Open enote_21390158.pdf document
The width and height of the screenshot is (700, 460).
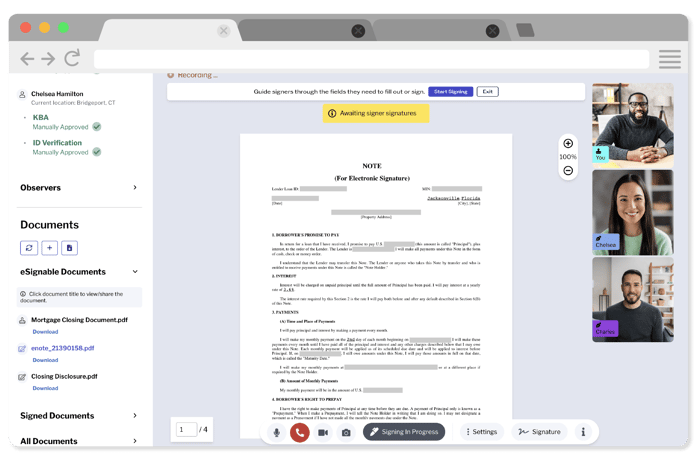pyautogui.click(x=62, y=348)
